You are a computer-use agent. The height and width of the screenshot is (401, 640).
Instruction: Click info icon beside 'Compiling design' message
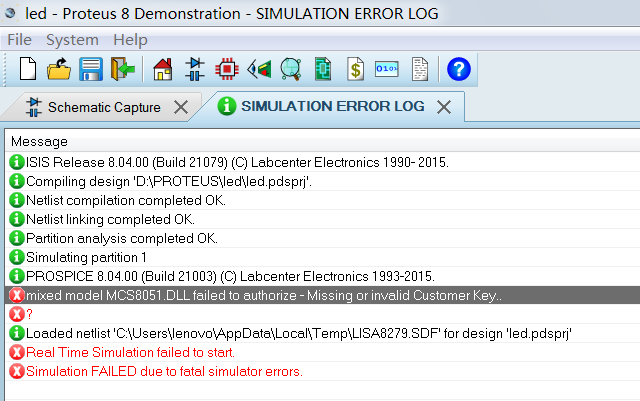[17, 181]
